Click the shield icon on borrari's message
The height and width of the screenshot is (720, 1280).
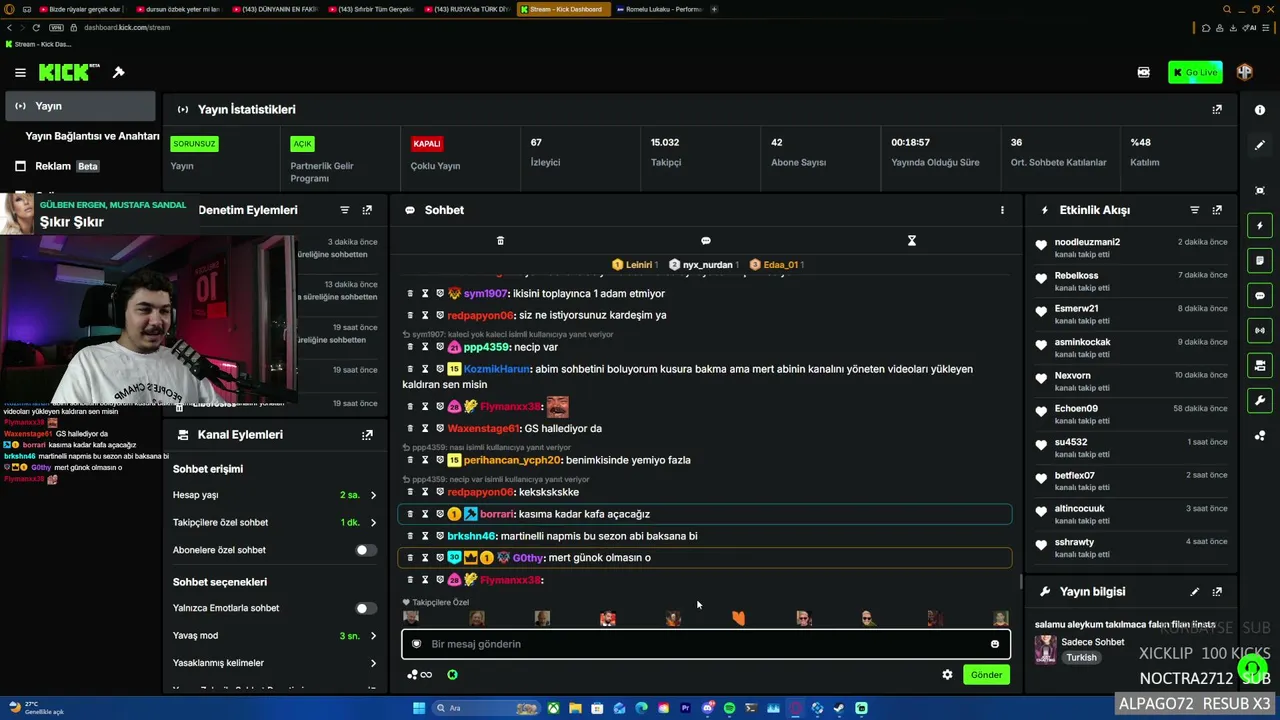point(440,514)
